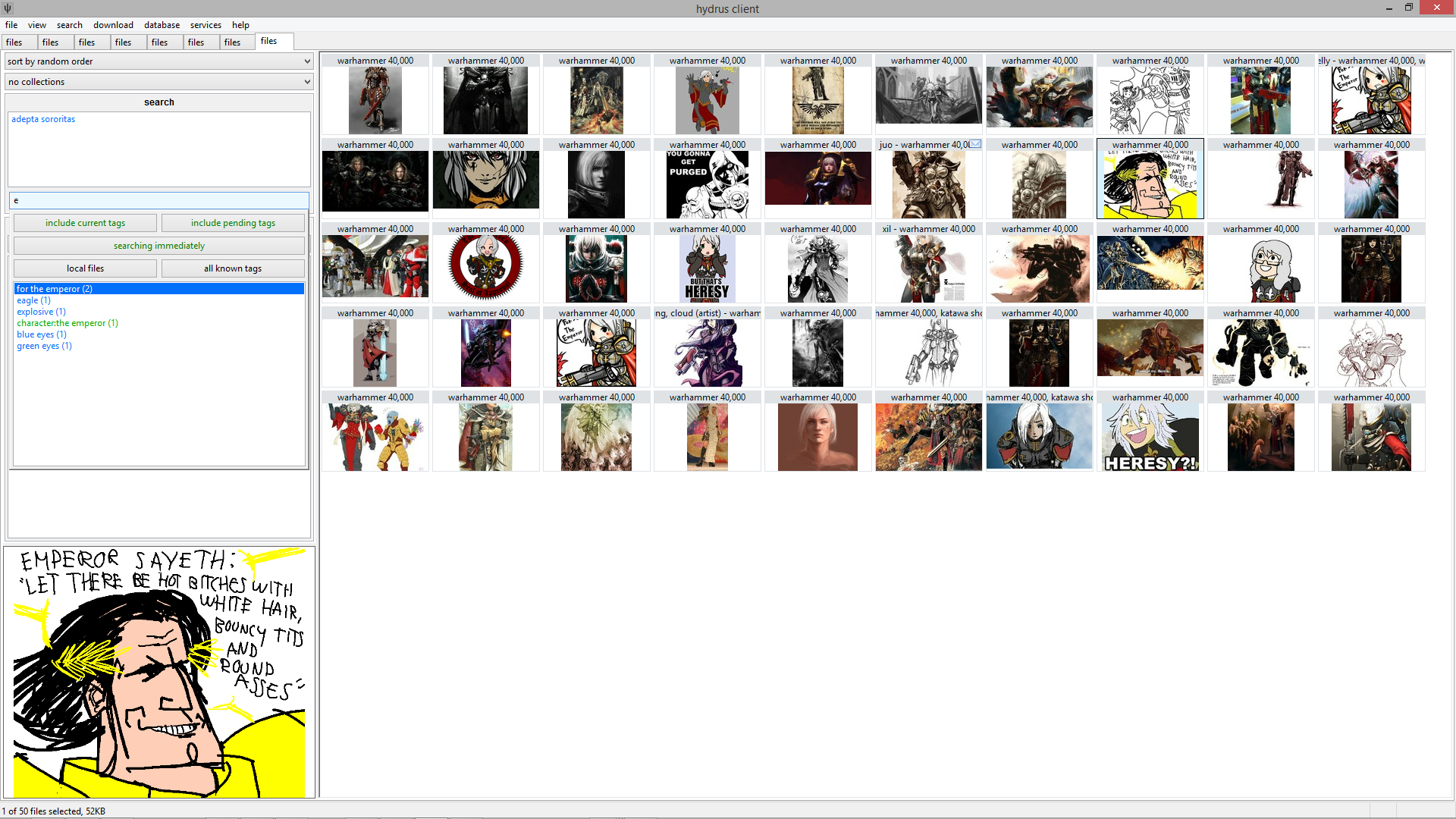The image size is (1456, 819).
Task: Click the search input field
Action: (158, 200)
